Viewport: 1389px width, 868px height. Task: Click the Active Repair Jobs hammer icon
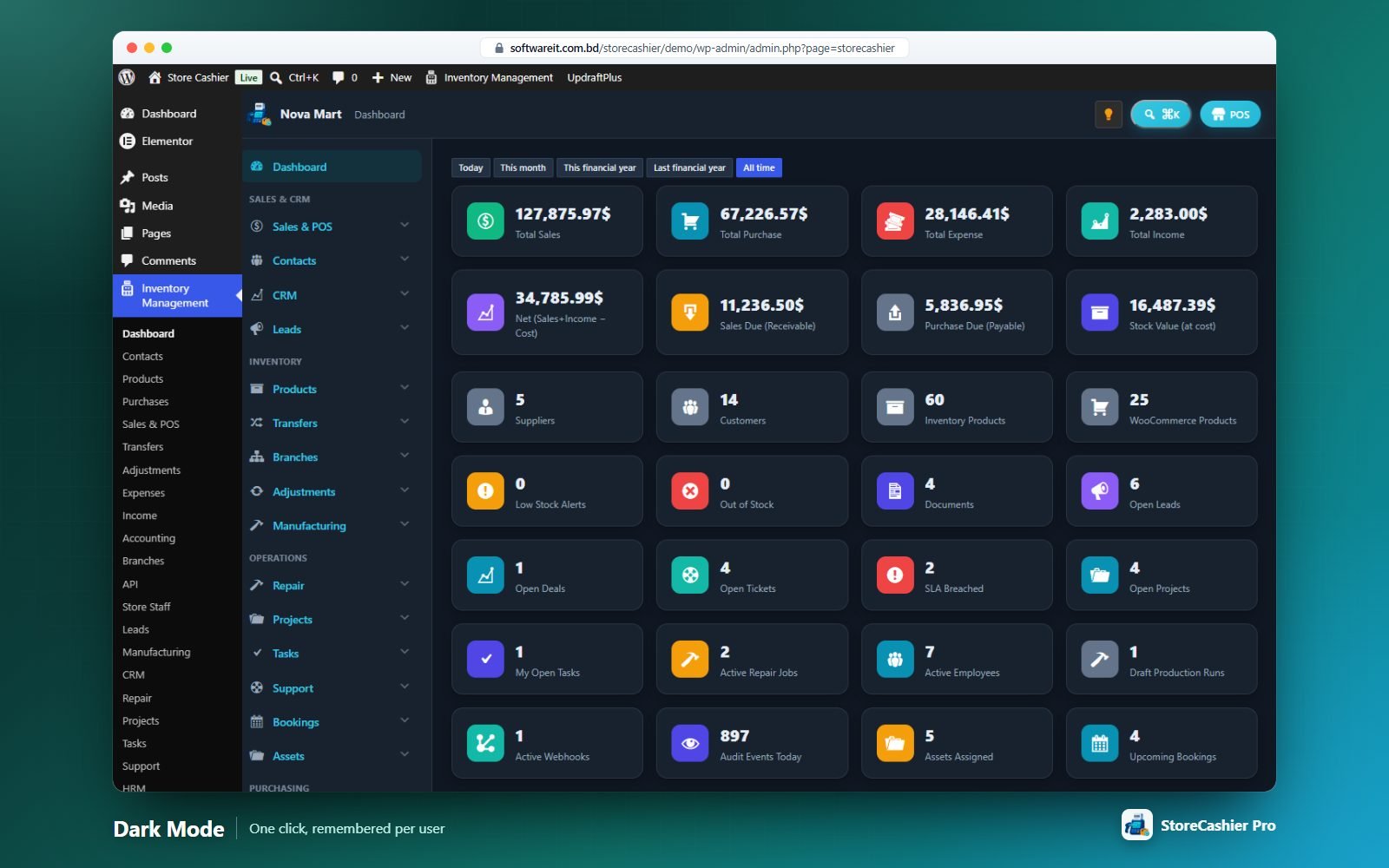[x=690, y=659]
